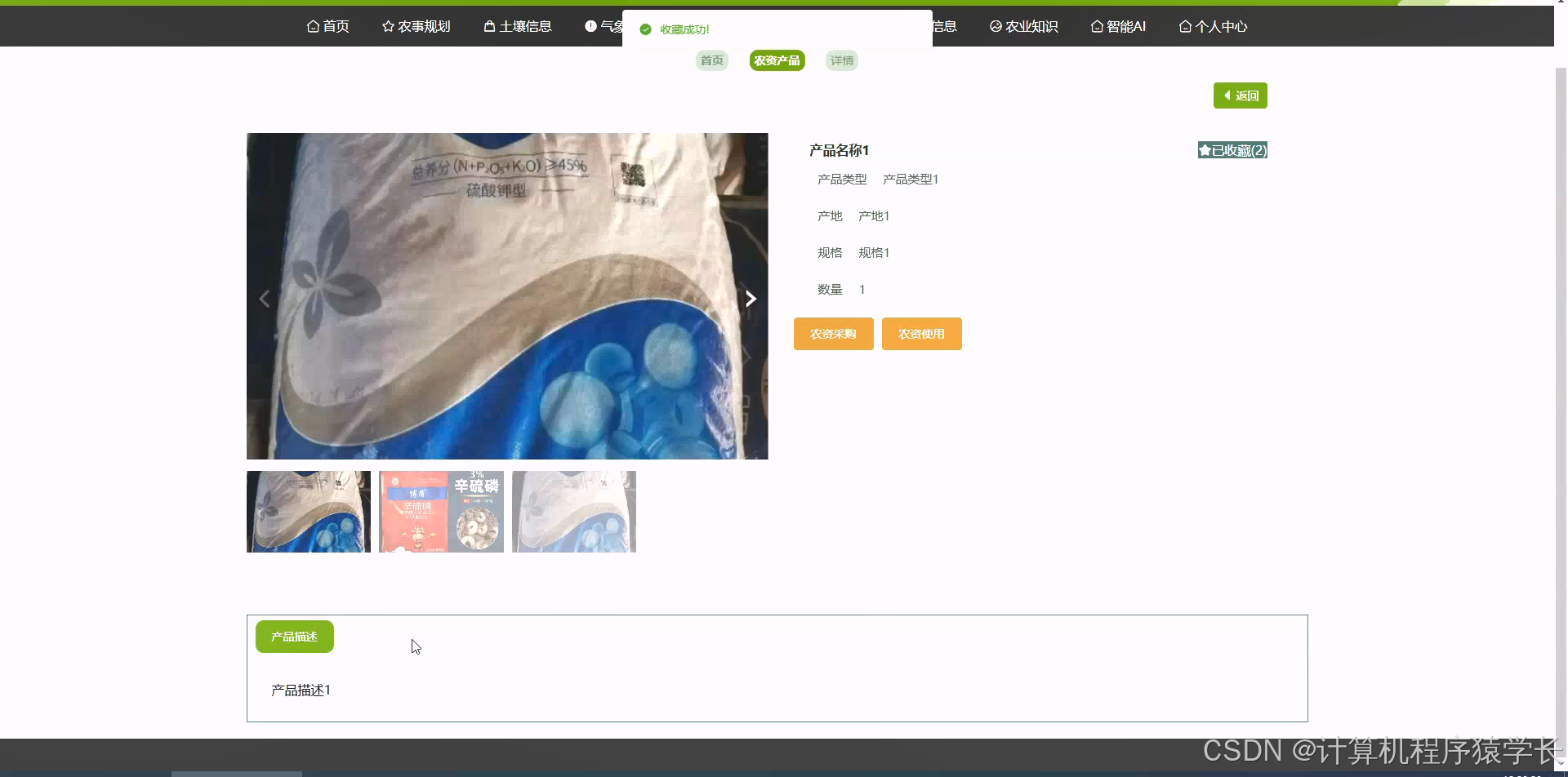The height and width of the screenshot is (777, 1568).
Task: Click the warning icon beside 气象 menu
Action: click(x=590, y=25)
